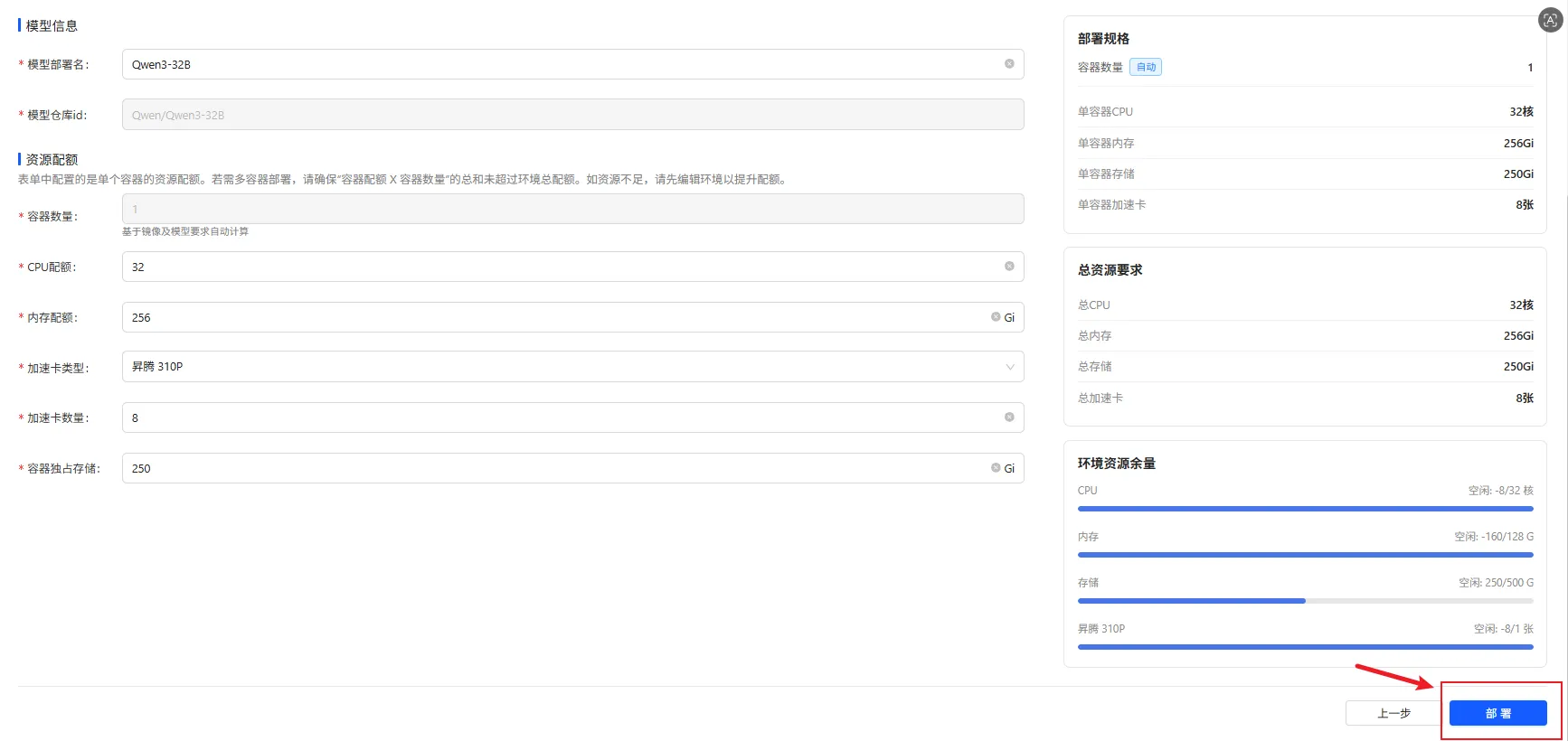Clear the 模型部署名 field icon

[x=1009, y=64]
